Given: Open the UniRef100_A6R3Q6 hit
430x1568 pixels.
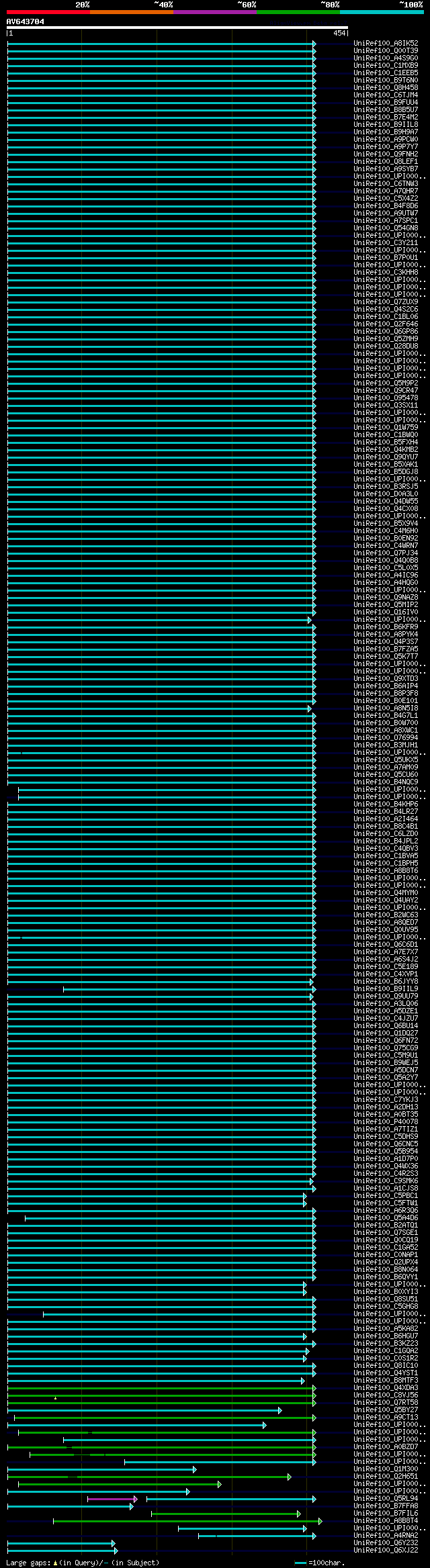Looking at the screenshot, I should coord(386,1211).
